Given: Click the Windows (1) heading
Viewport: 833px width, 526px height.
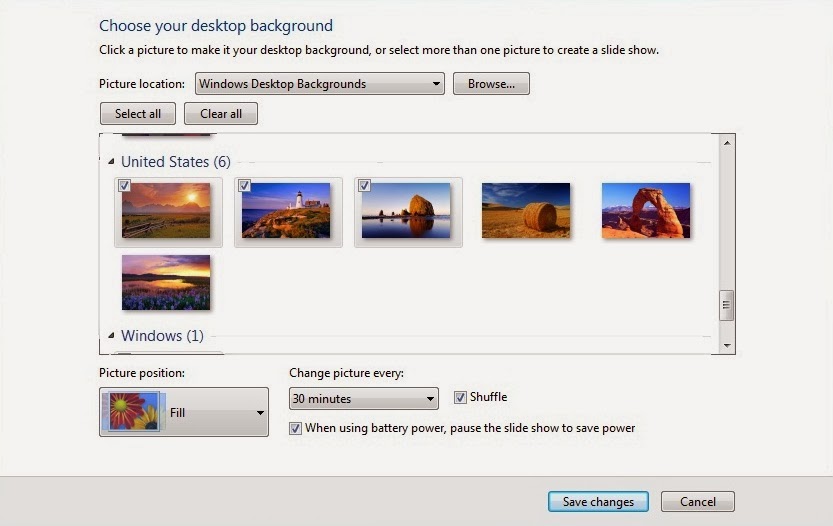Looking at the screenshot, I should [163, 336].
